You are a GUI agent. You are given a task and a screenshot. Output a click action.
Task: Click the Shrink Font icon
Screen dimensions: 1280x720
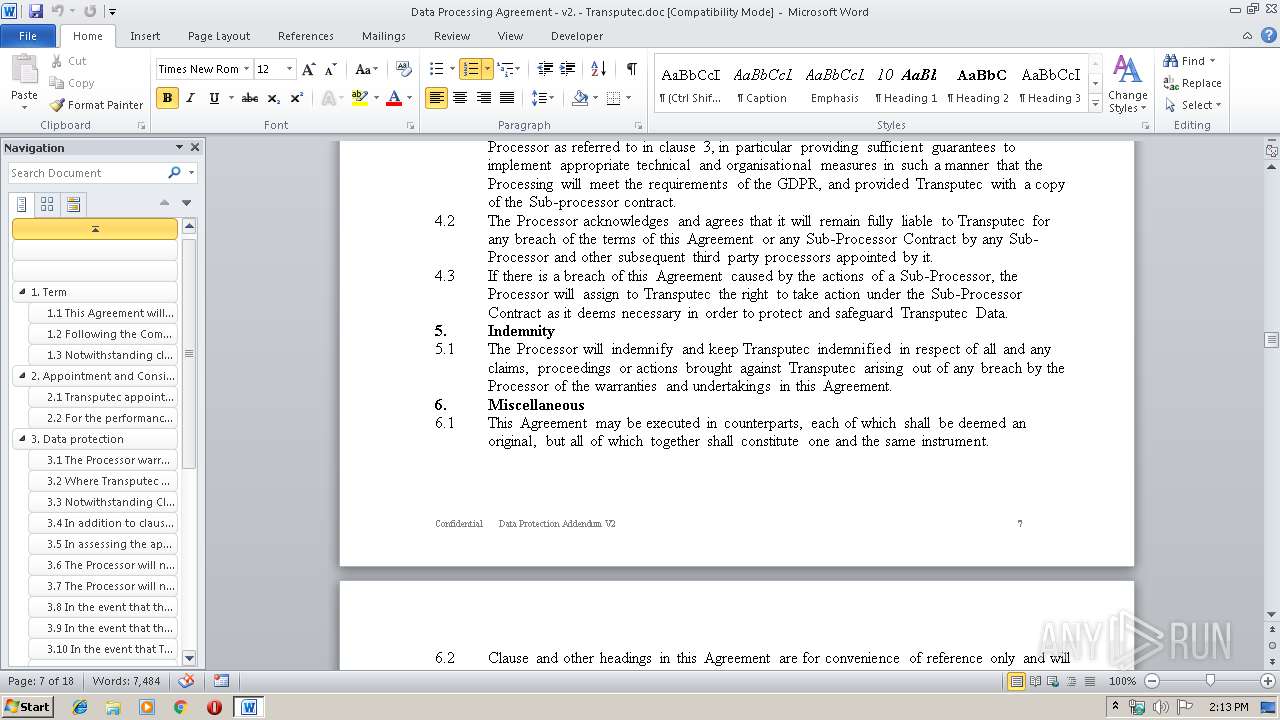tap(330, 69)
